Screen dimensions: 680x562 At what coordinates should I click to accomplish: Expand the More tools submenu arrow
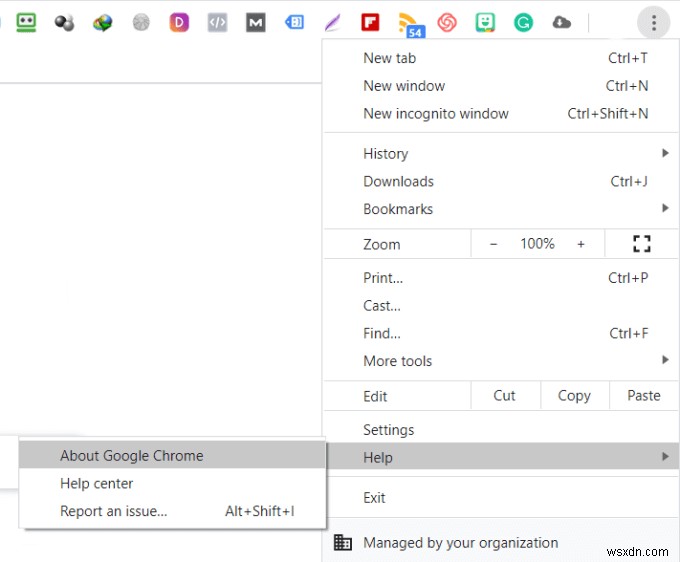(x=665, y=360)
